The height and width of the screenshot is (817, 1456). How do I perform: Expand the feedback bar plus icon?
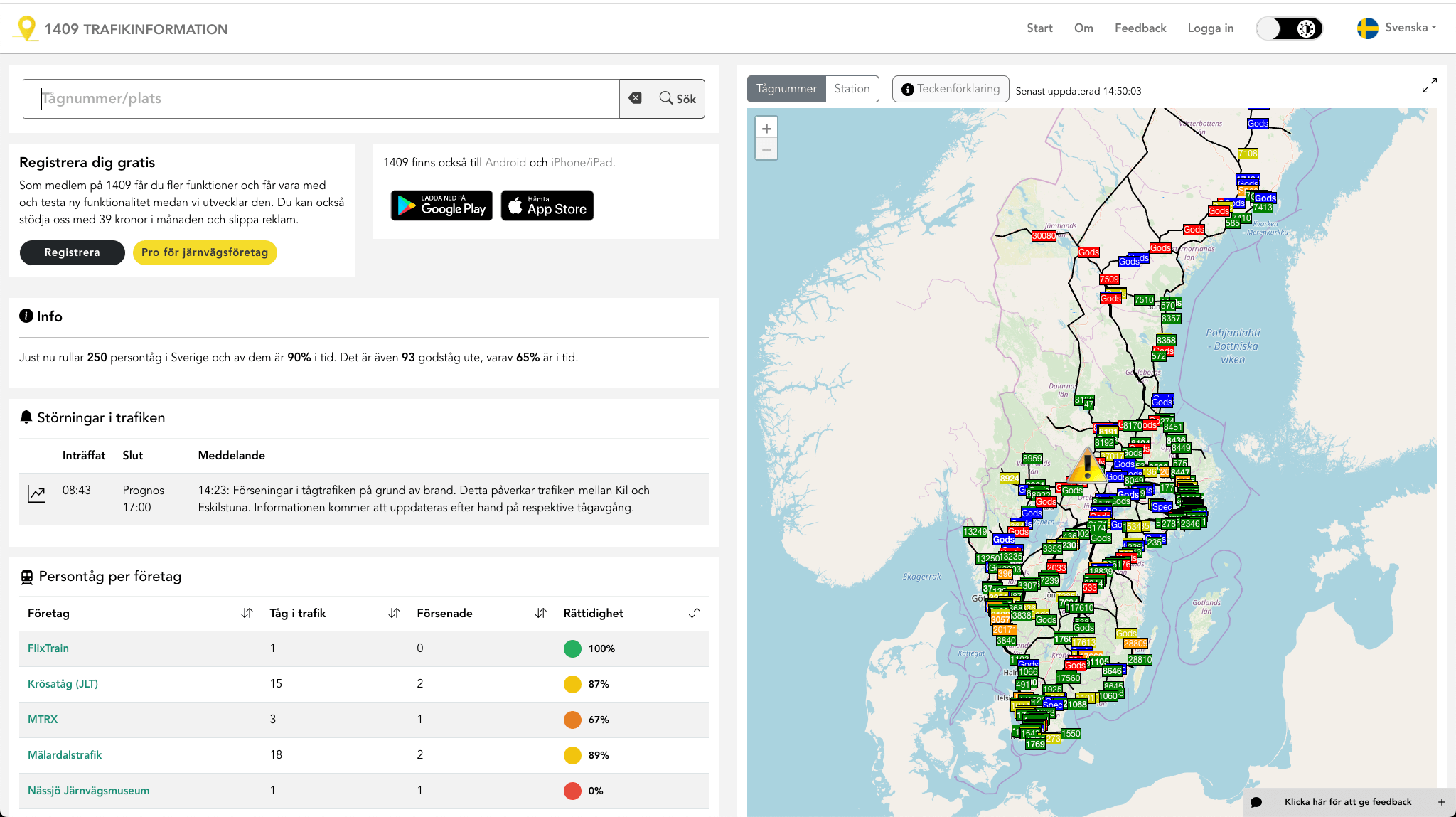pos(1441,802)
